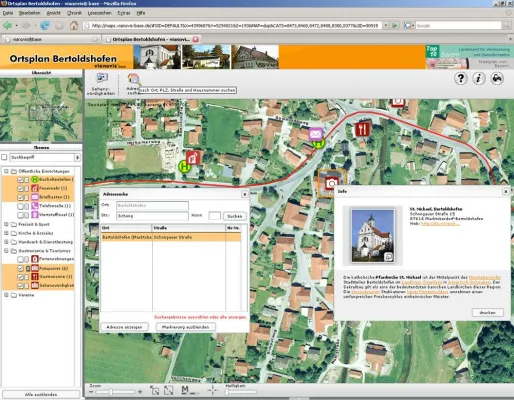514x400 pixels.
Task: Click the Telefonzelle phone layer icon
Action: pos(35,206)
